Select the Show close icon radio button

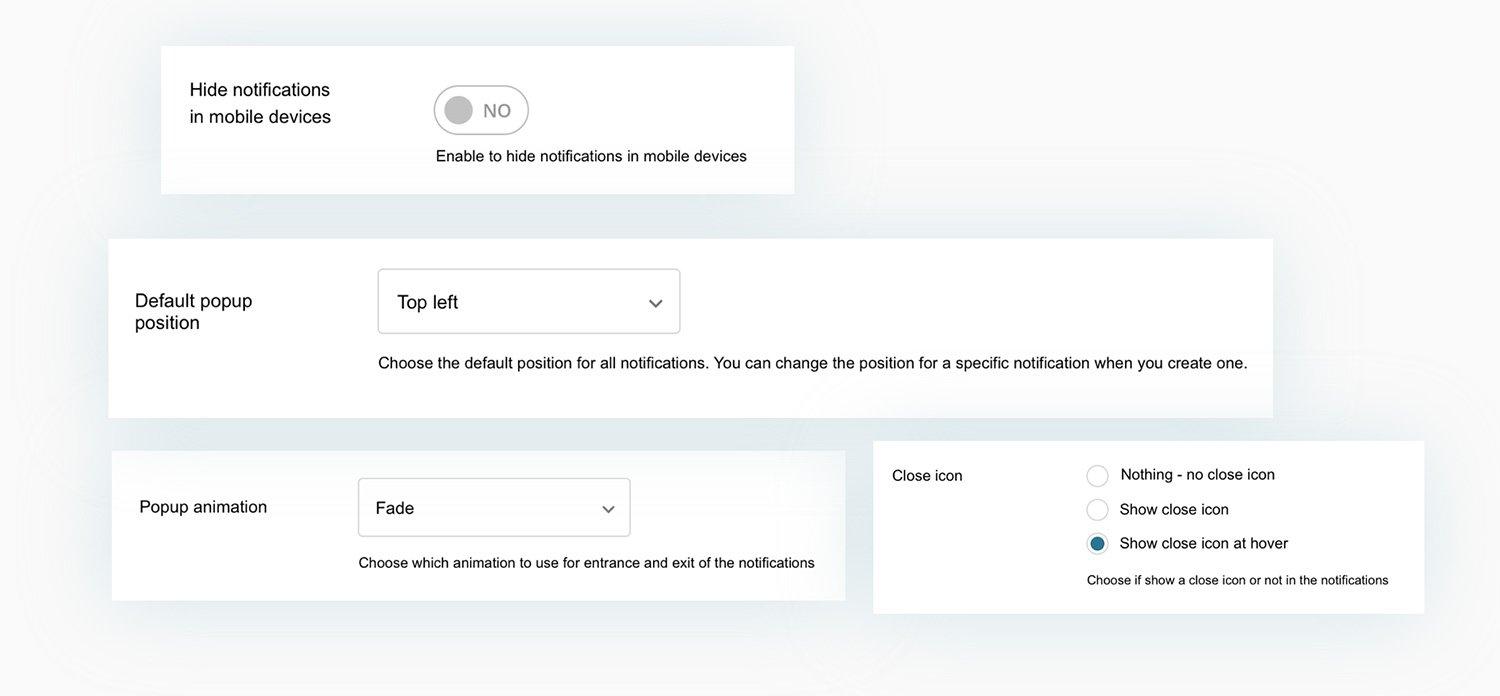click(1097, 510)
